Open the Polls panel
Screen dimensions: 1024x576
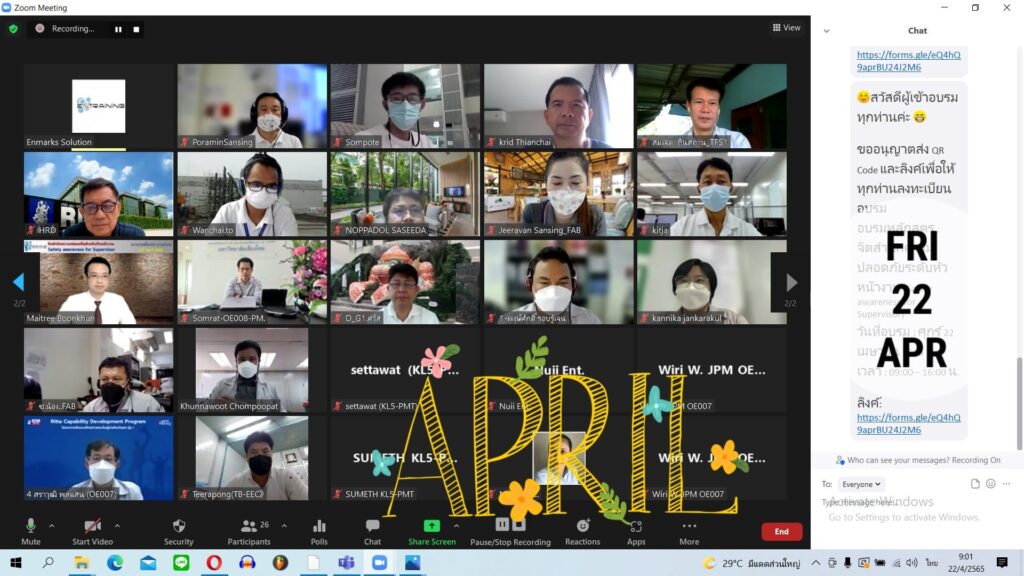click(x=319, y=532)
